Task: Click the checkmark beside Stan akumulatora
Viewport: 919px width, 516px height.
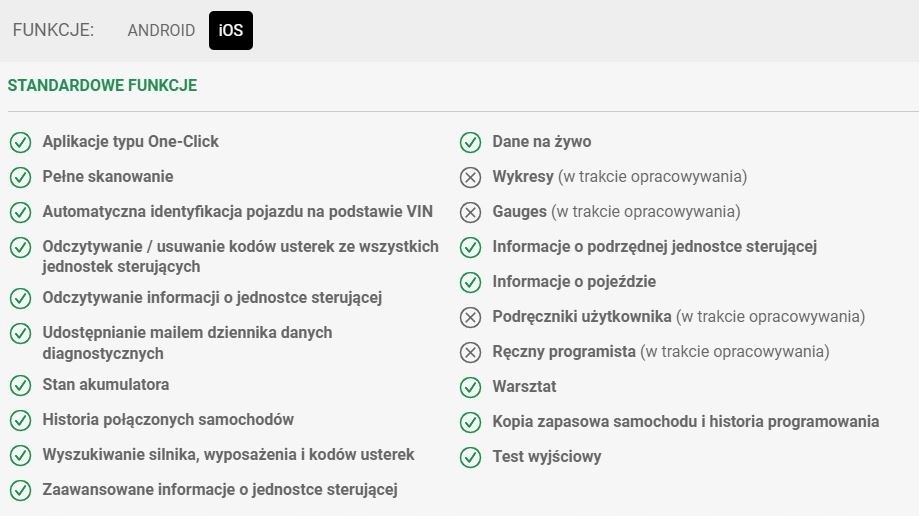Action: click(20, 385)
